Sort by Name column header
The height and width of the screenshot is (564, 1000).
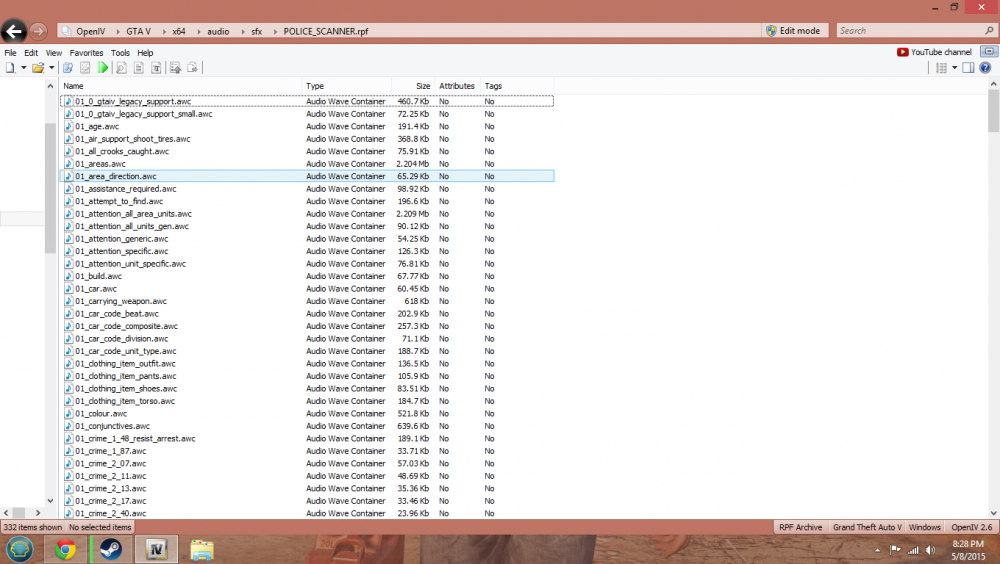(x=180, y=85)
